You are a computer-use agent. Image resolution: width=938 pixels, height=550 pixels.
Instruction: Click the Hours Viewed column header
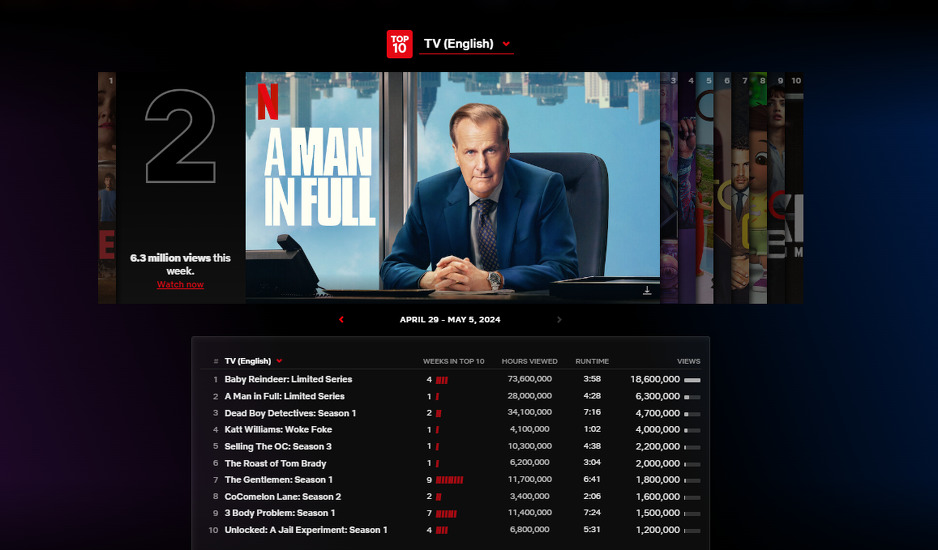coord(529,361)
